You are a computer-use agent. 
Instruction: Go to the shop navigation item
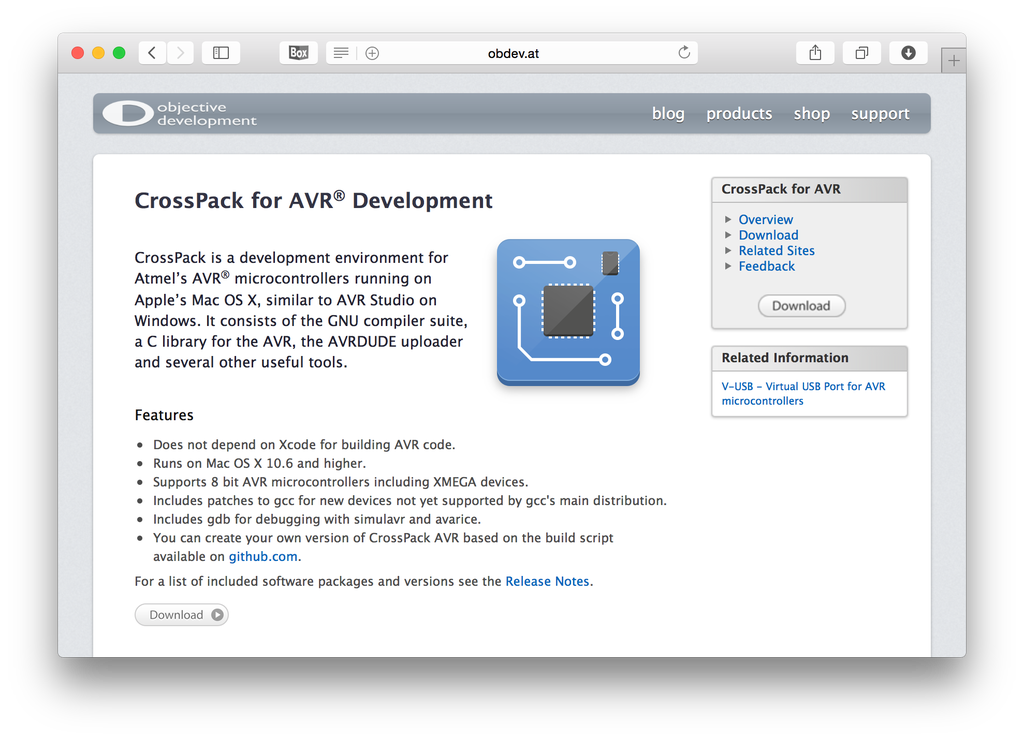click(811, 114)
